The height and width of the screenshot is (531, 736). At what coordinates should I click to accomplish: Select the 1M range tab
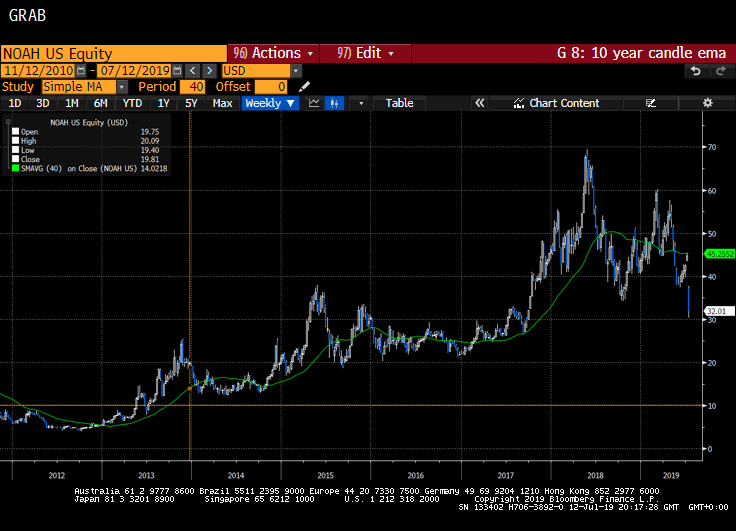[71, 103]
